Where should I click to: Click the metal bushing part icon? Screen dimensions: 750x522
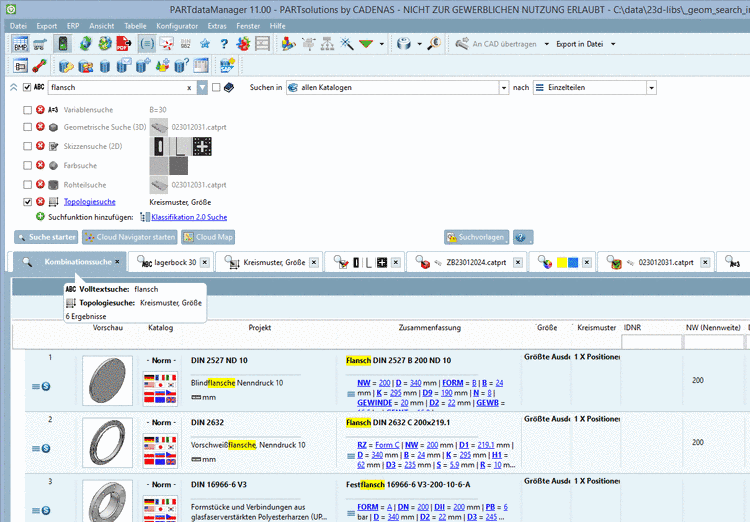point(404,44)
